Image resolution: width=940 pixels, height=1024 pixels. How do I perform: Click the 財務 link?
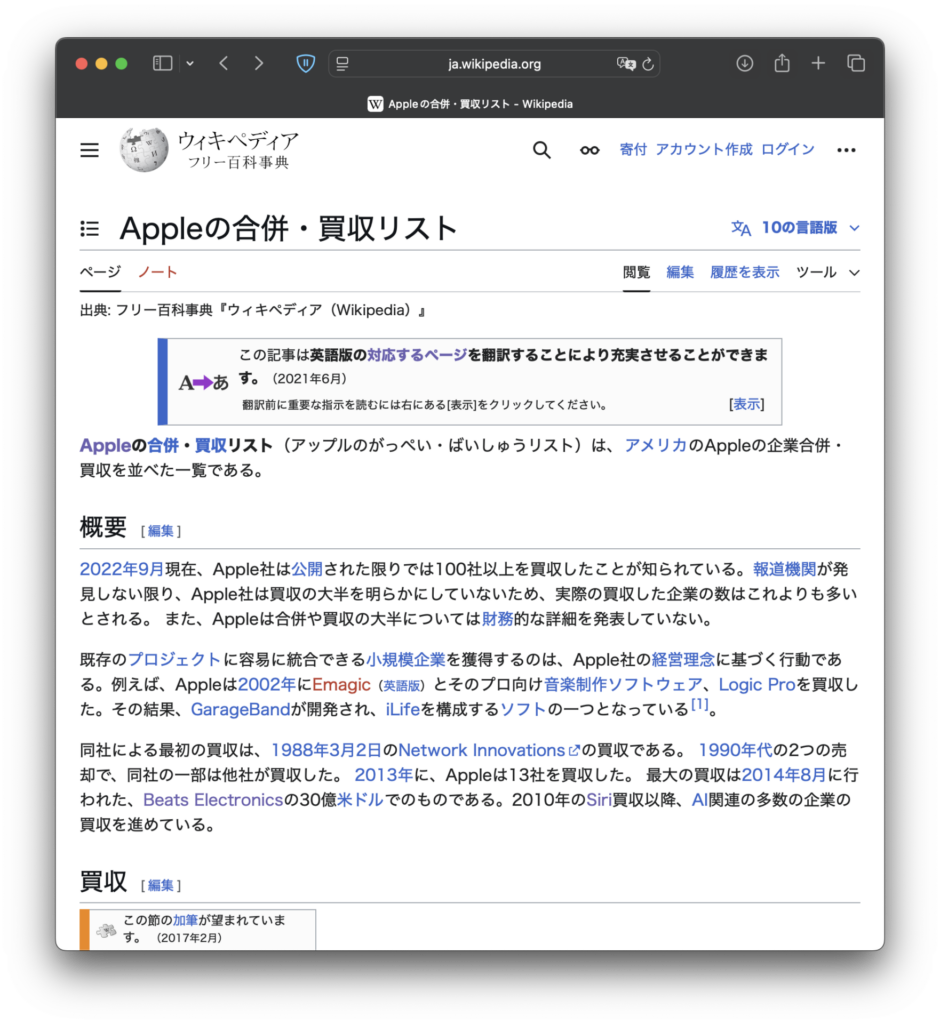498,618
